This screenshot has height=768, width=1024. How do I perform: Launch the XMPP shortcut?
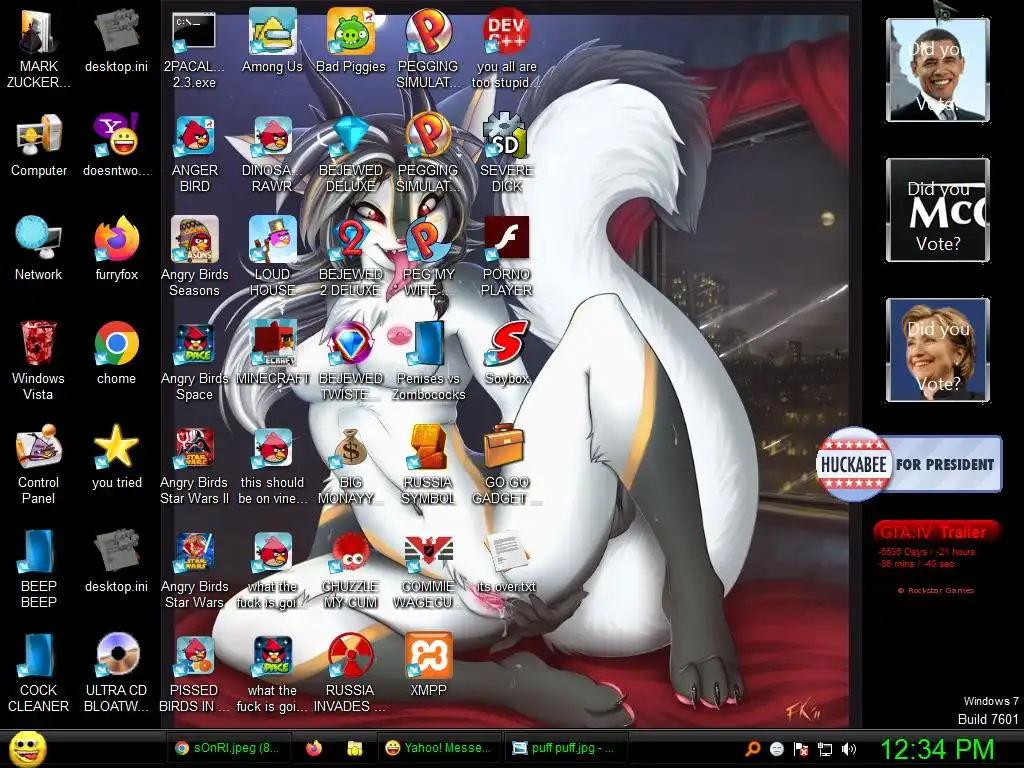coord(428,665)
